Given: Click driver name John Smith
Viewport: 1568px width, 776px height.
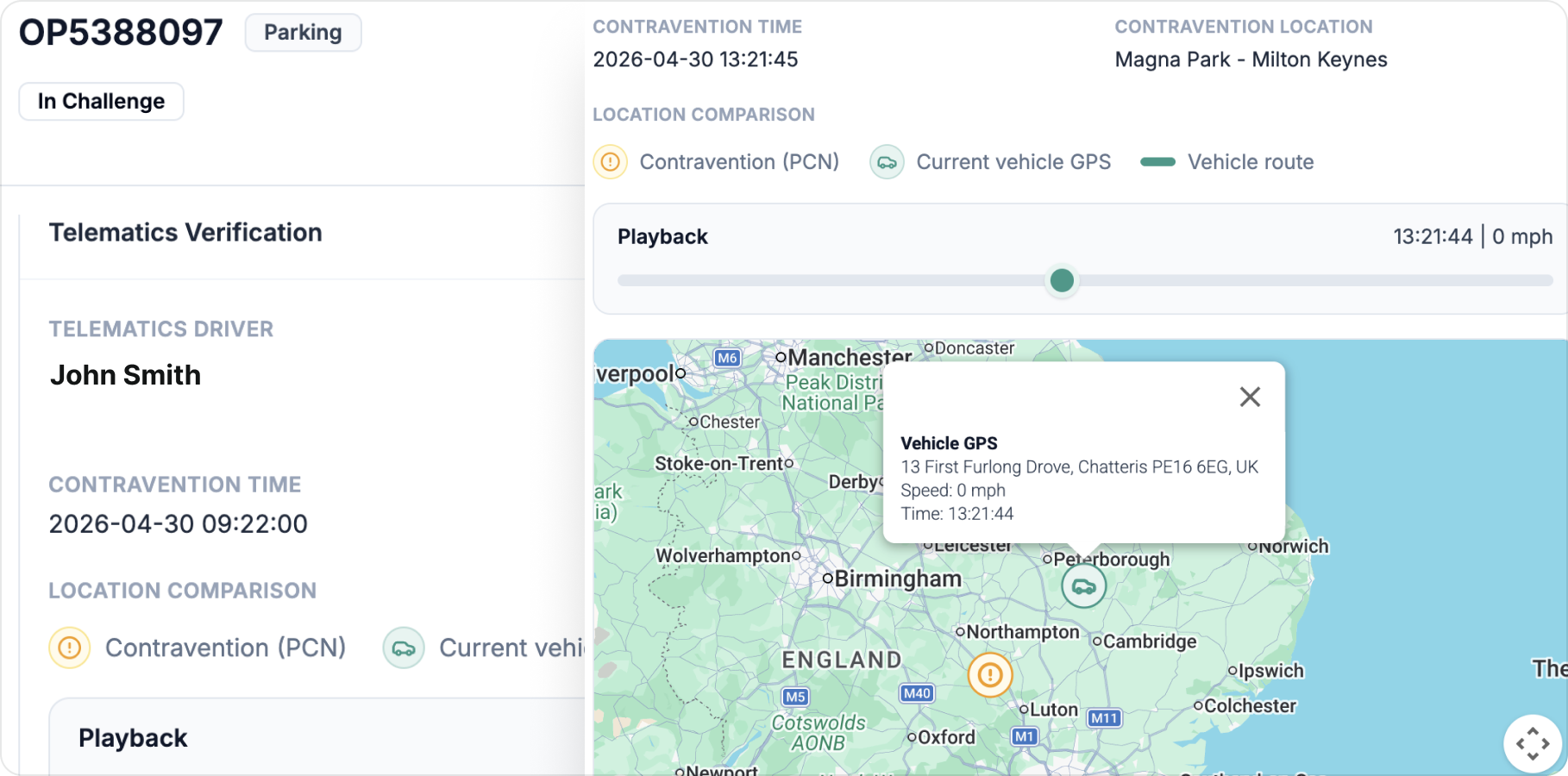Looking at the screenshot, I should click(125, 375).
